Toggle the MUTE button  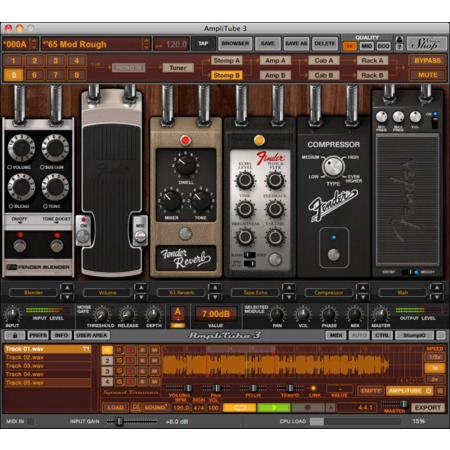427,75
